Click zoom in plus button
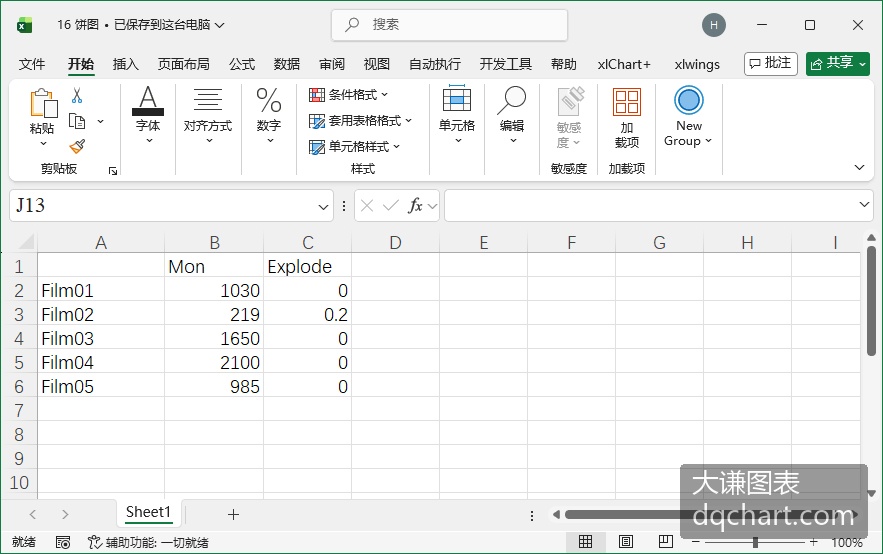883x554 pixels. pos(814,542)
